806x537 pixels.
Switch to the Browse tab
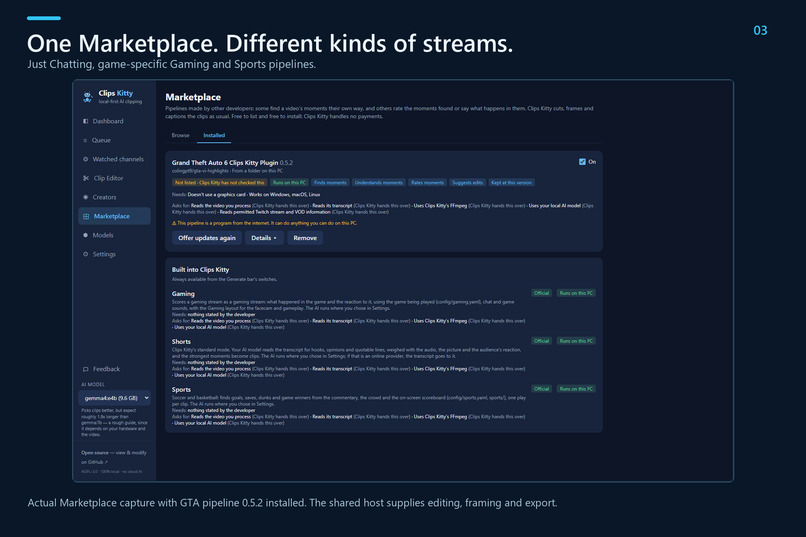tap(180, 135)
